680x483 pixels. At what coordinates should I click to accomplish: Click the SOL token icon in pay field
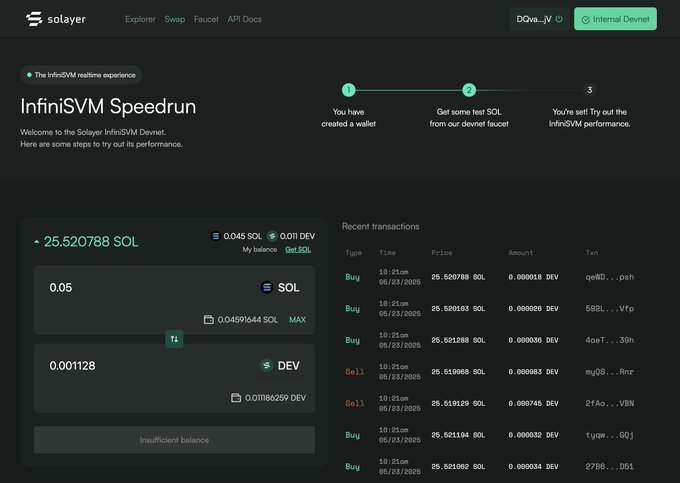(266, 287)
